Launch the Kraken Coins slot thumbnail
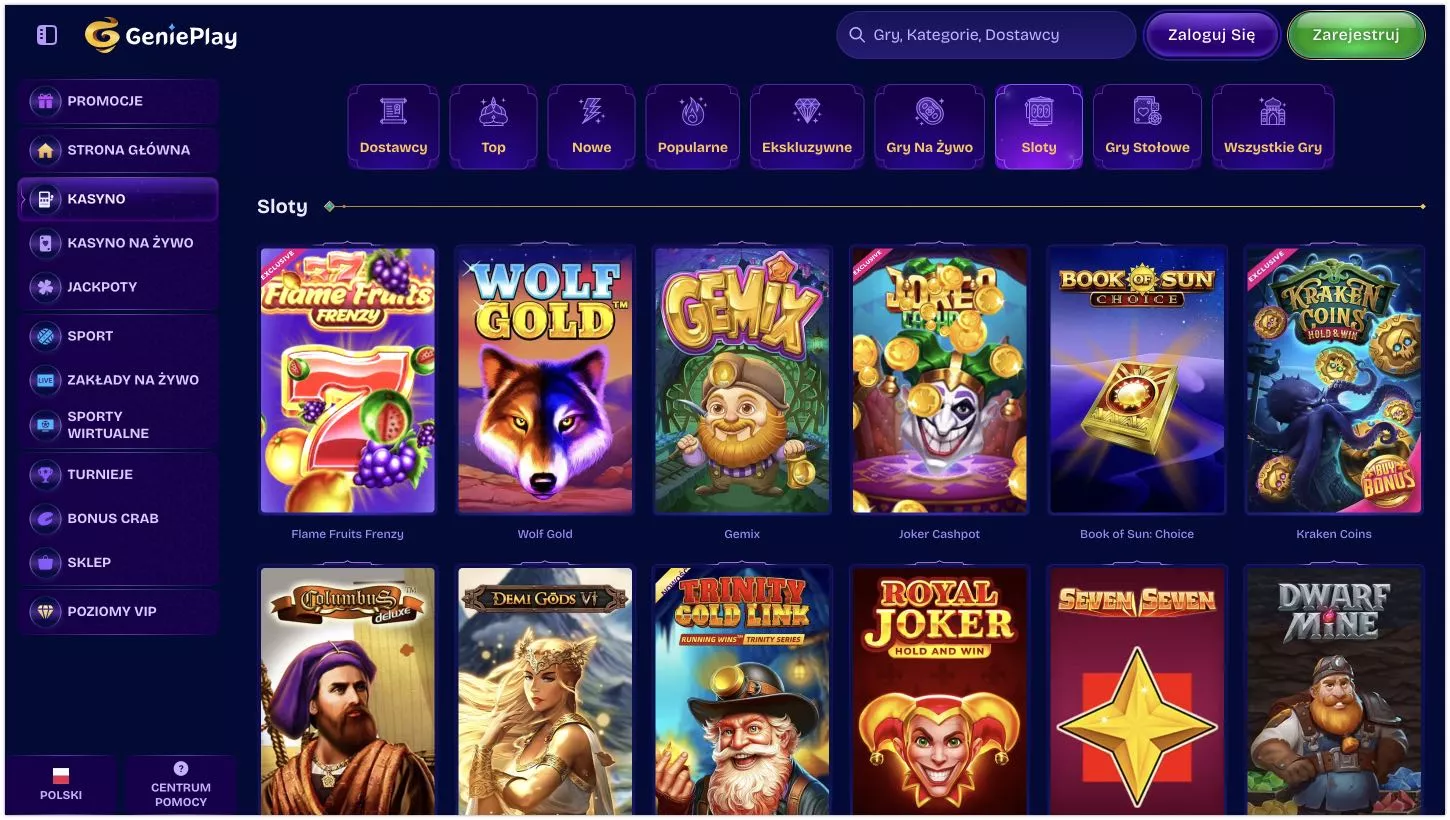1450x820 pixels. pyautogui.click(x=1334, y=381)
